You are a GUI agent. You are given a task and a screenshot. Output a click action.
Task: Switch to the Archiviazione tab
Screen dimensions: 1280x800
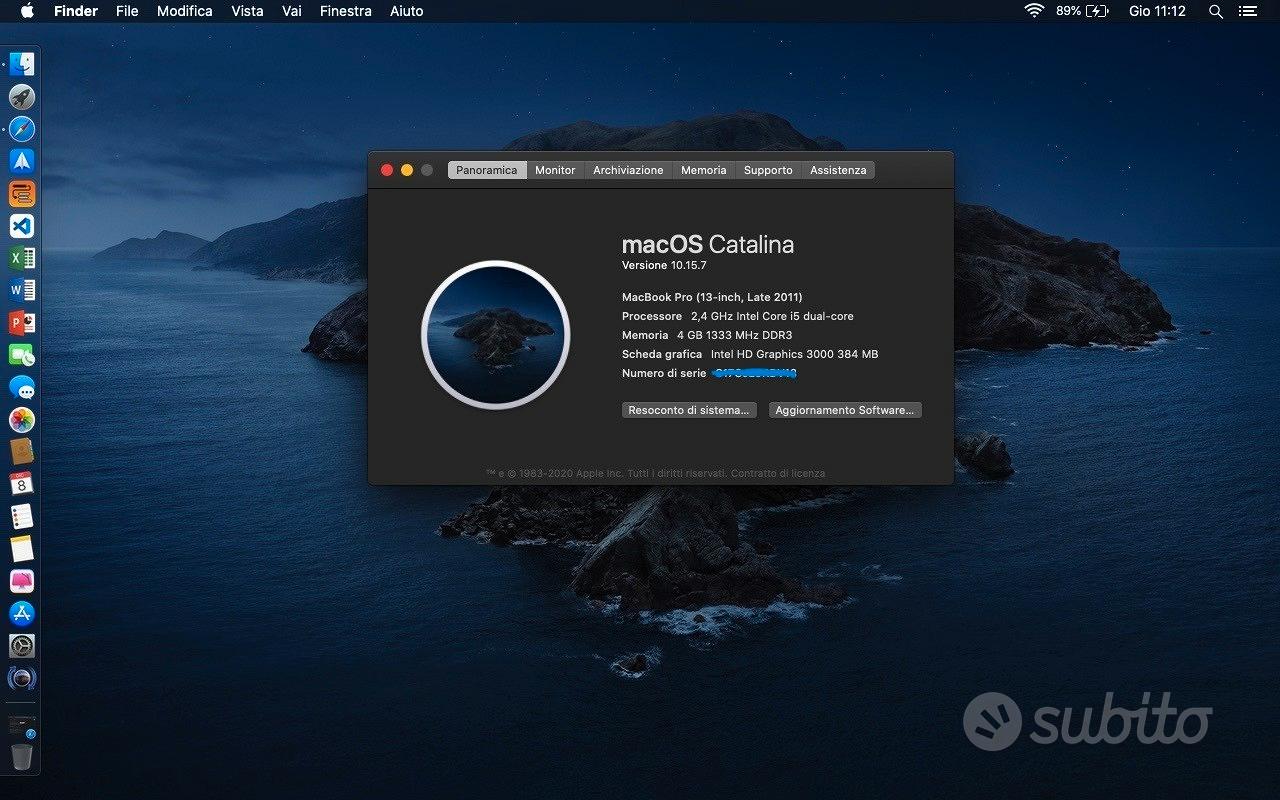pos(628,170)
